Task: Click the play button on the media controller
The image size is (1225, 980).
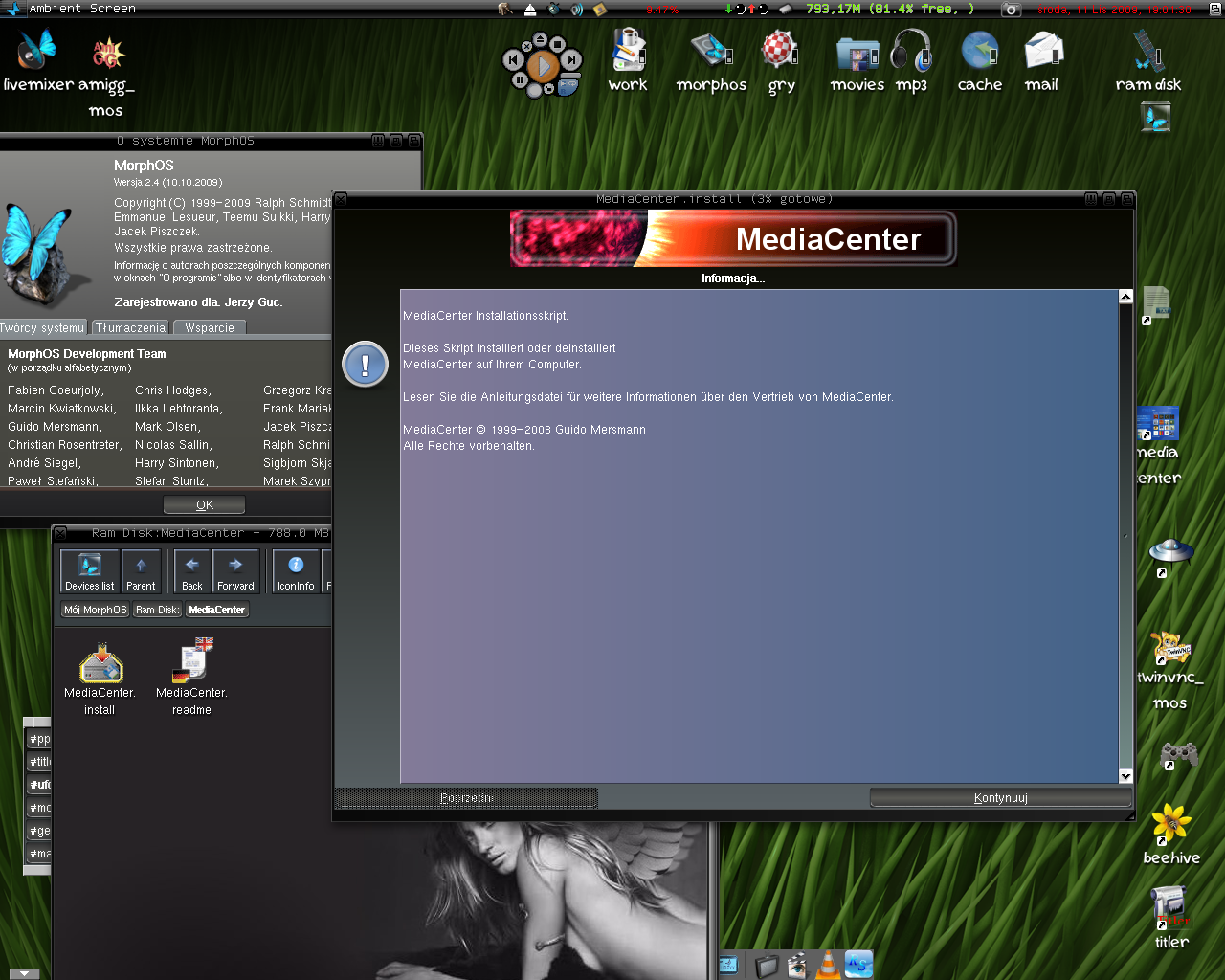Action: (543, 66)
